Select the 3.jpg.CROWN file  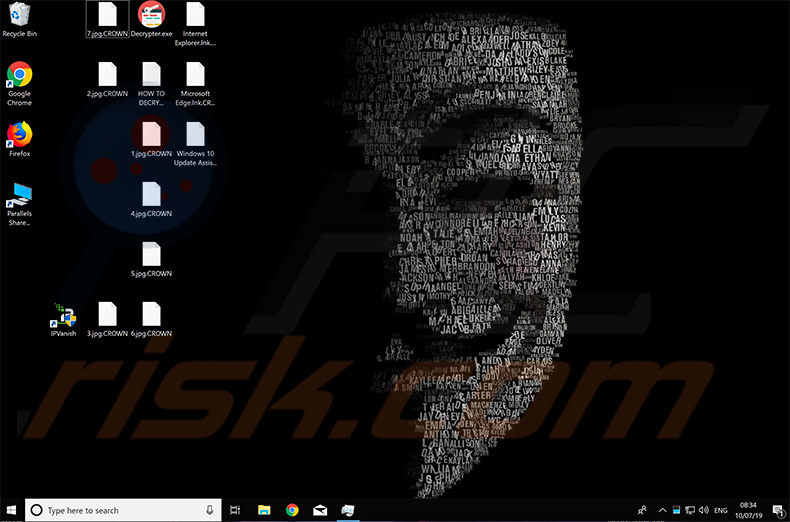[x=107, y=319]
